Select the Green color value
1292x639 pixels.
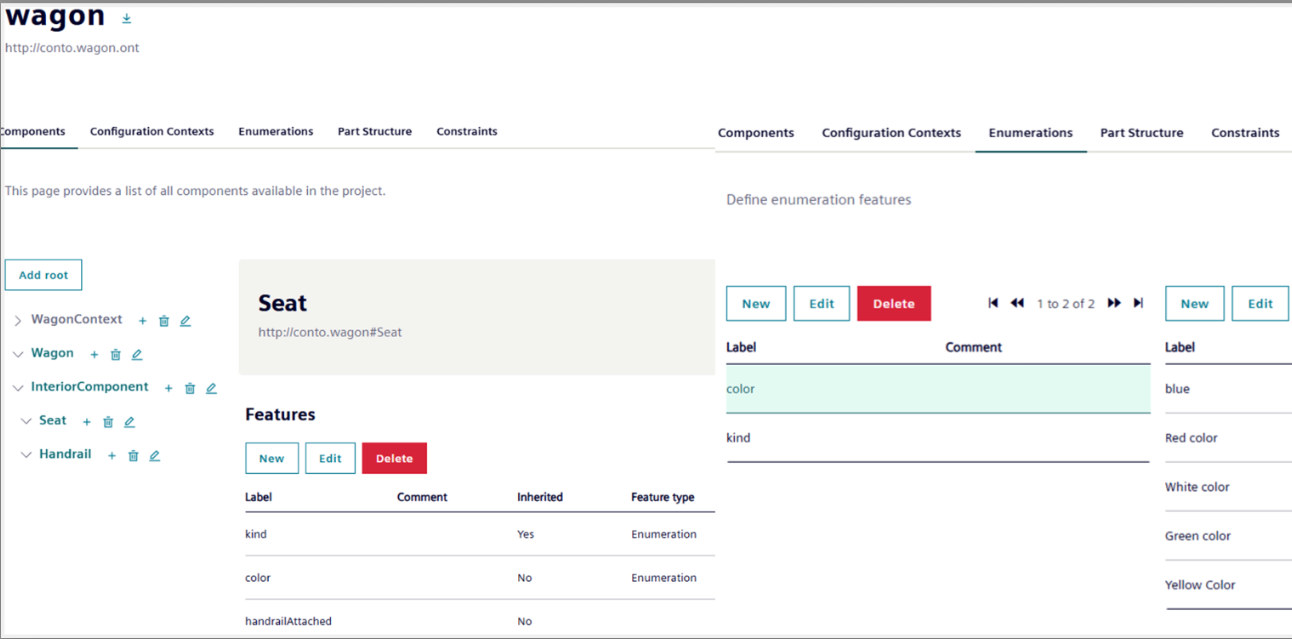click(1228, 536)
